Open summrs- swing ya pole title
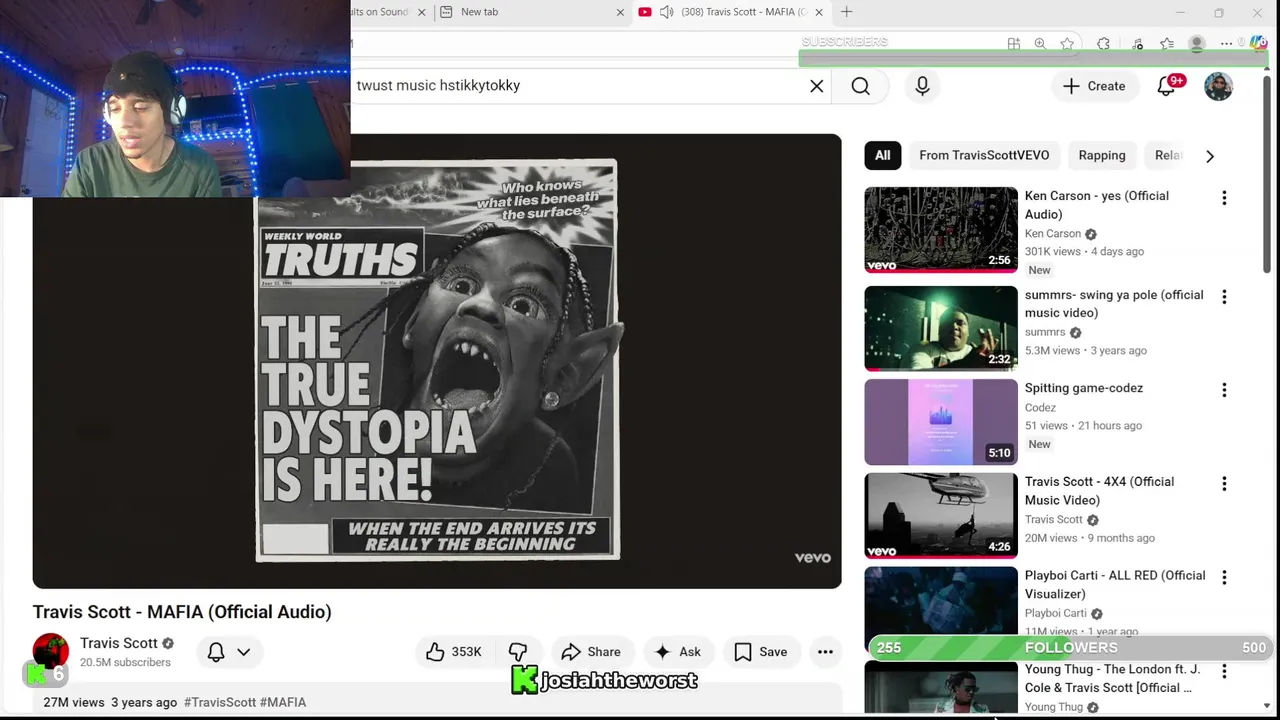Image resolution: width=1280 pixels, height=720 pixels. click(1114, 304)
